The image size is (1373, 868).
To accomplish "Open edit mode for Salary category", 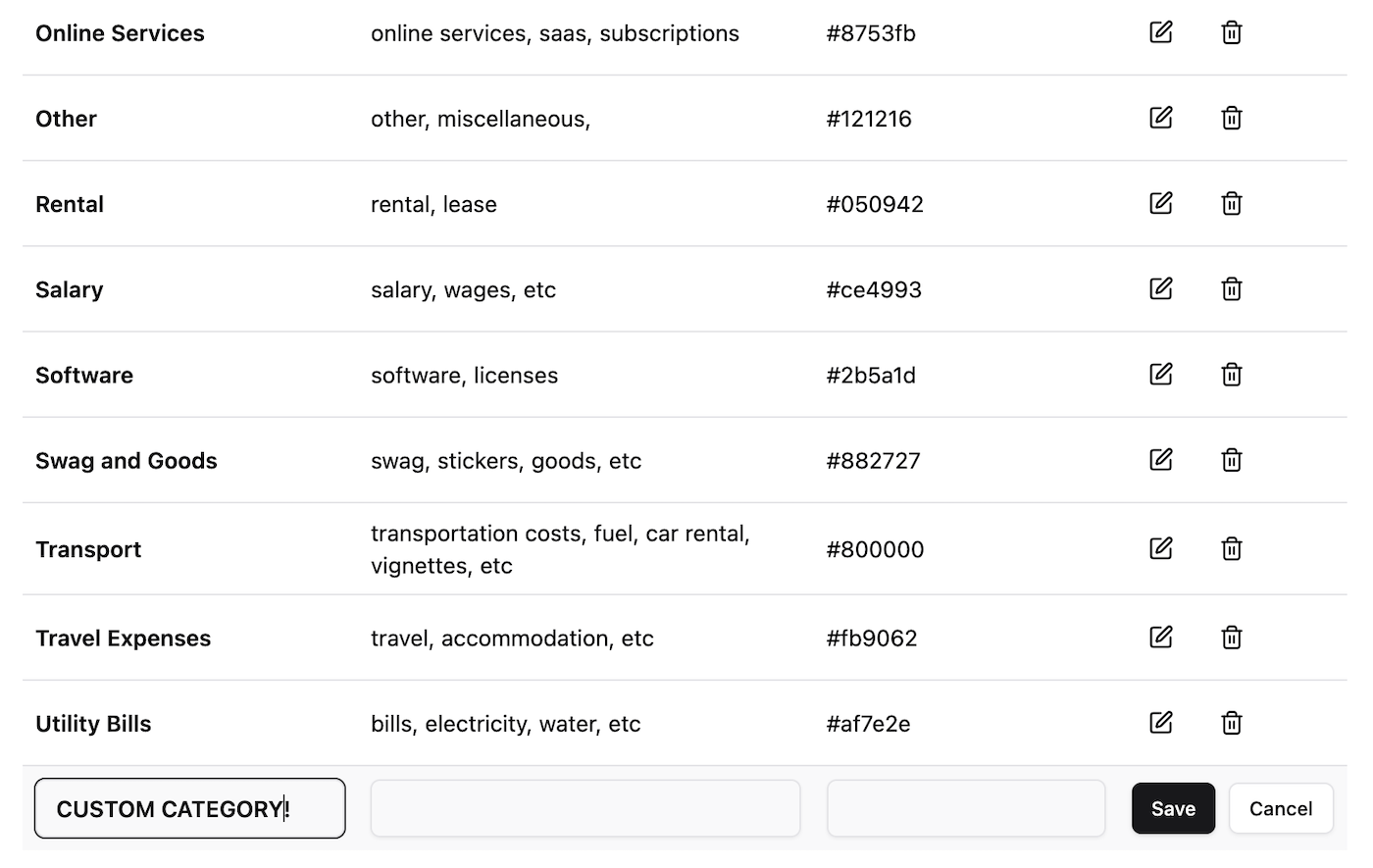I will click(1161, 288).
